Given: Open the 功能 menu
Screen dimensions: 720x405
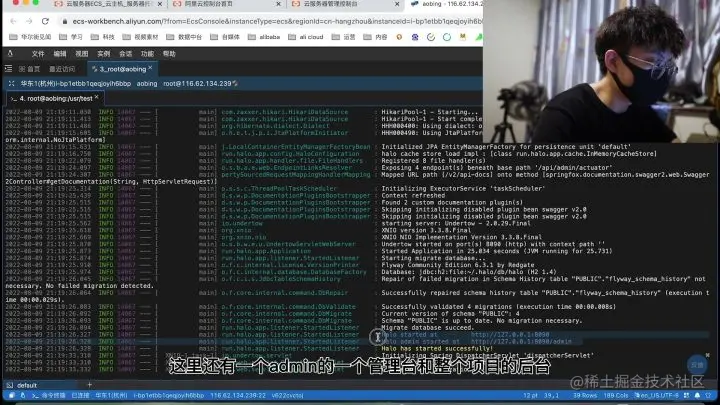Looking at the screenshot, I should point(147,54).
